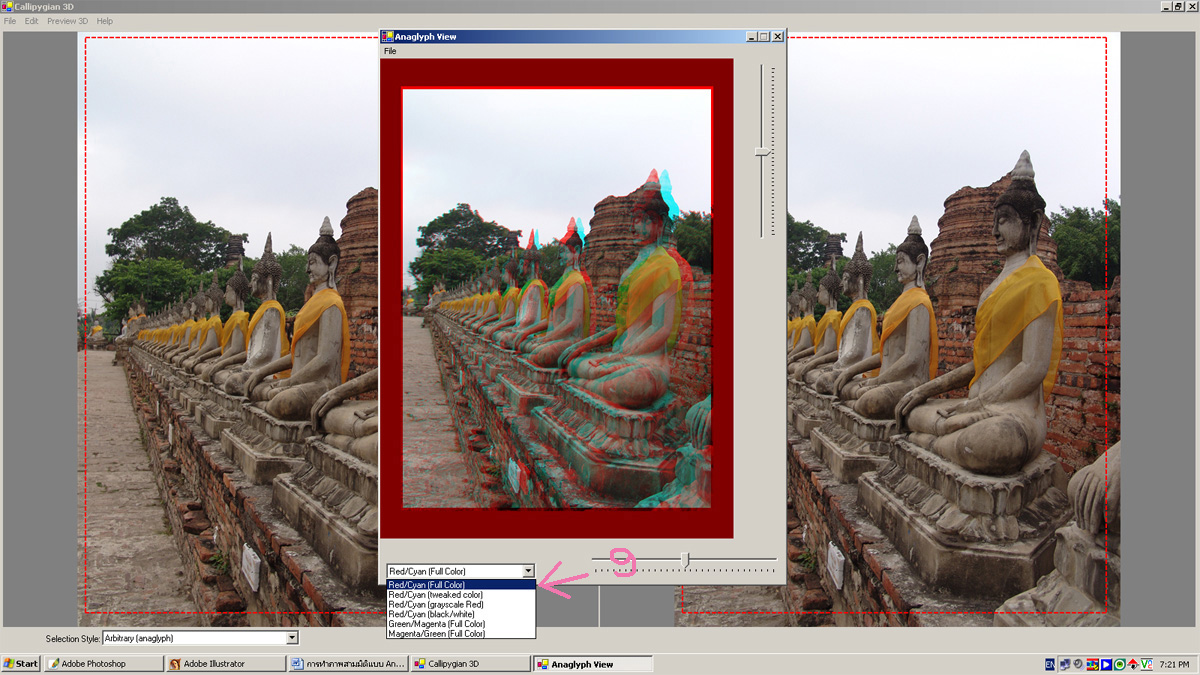This screenshot has height=675, width=1200.
Task: Click the V2 tray icon
Action: pyautogui.click(x=1146, y=664)
